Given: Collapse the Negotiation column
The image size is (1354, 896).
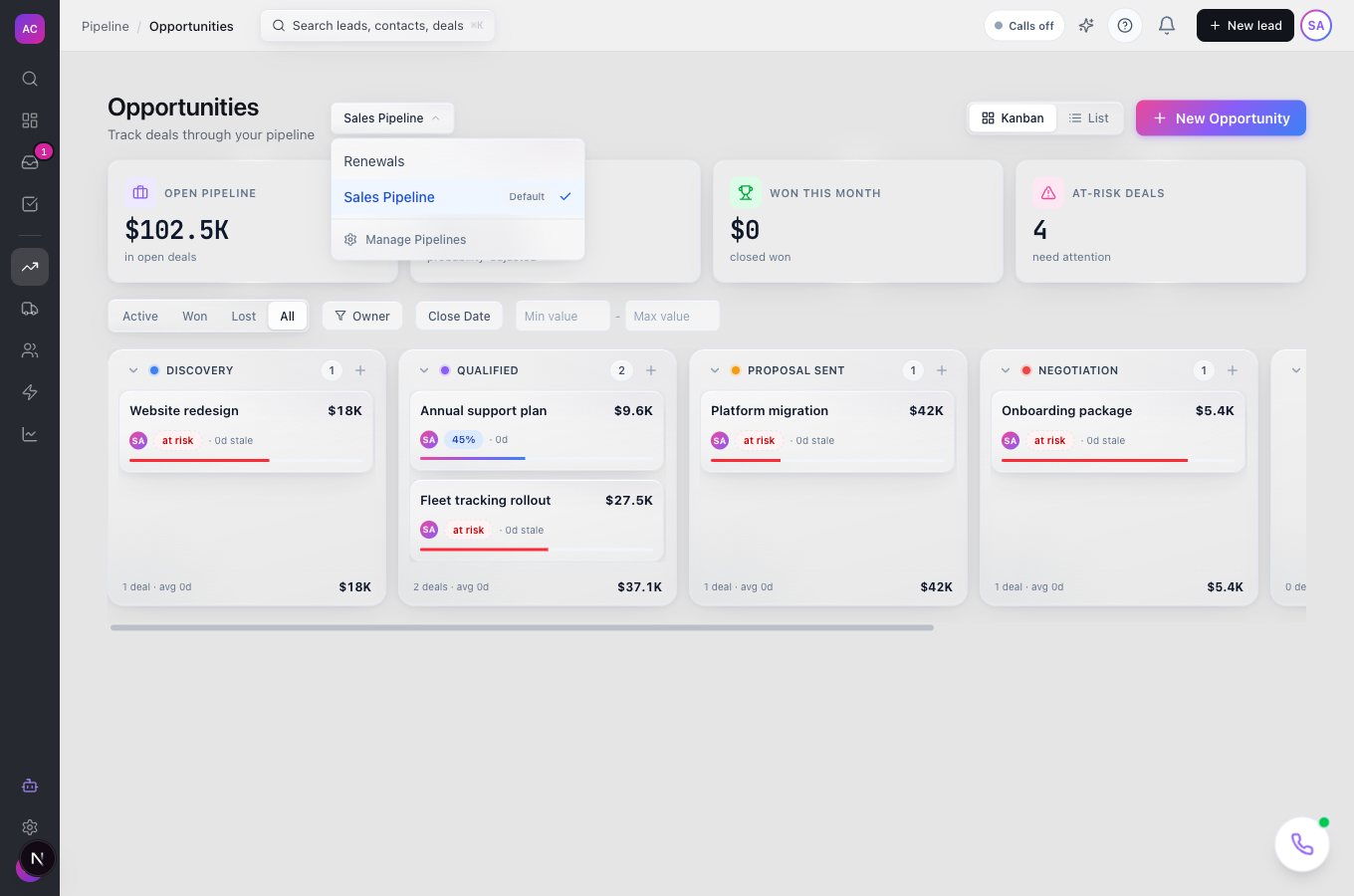Looking at the screenshot, I should 1006,370.
